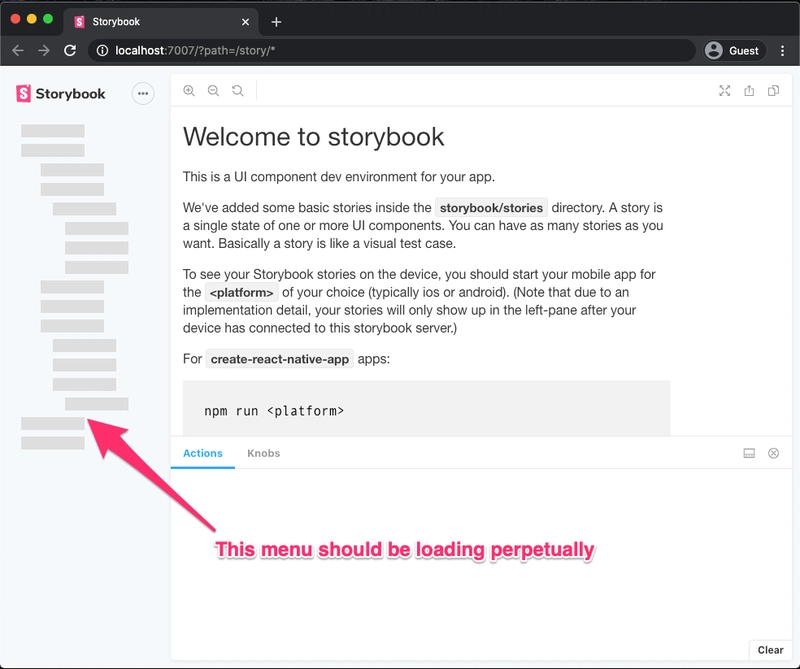This screenshot has width=800, height=669.
Task: Click the zoom out magnifier icon
Action: pyautogui.click(x=213, y=91)
